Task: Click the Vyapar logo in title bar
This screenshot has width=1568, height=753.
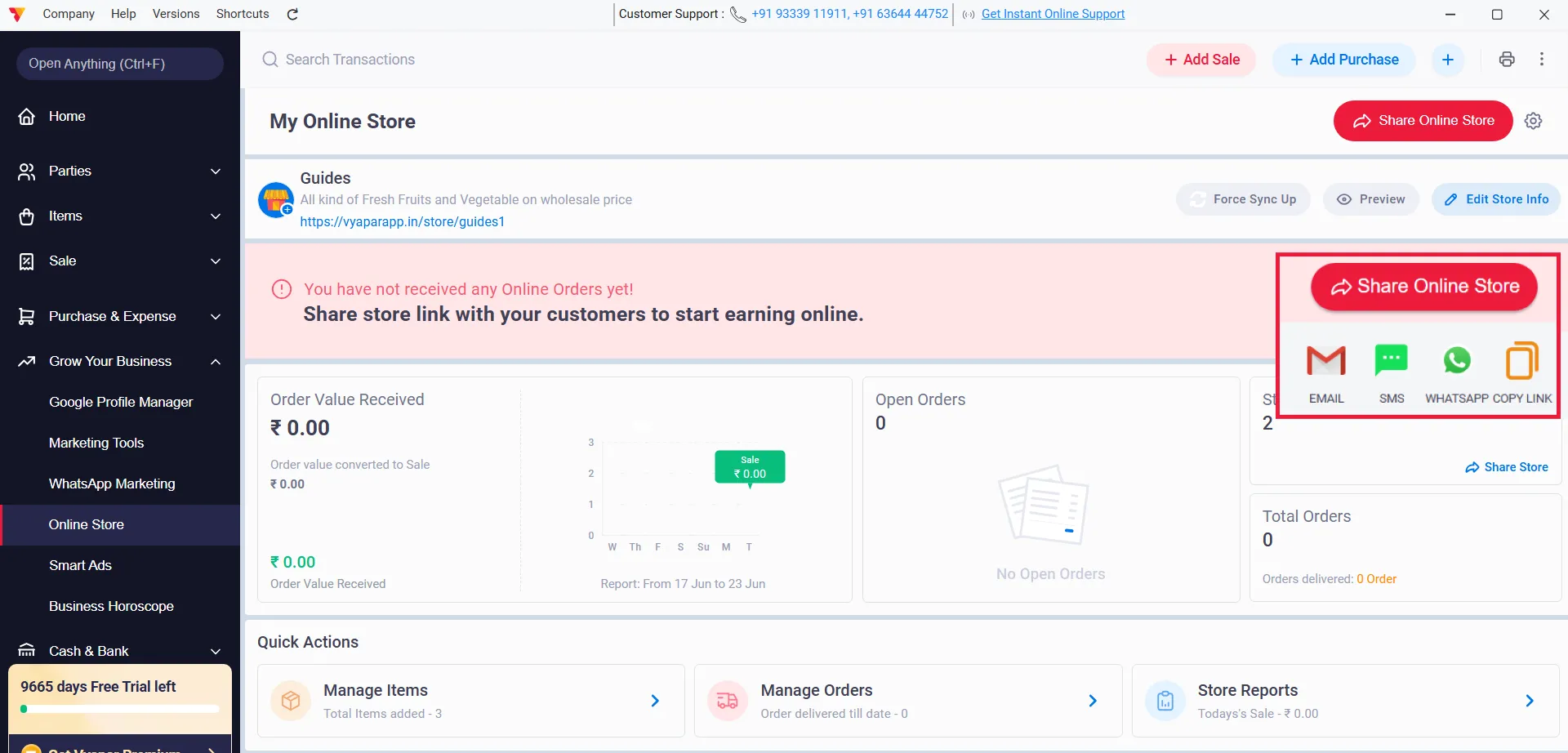Action: 16,14
